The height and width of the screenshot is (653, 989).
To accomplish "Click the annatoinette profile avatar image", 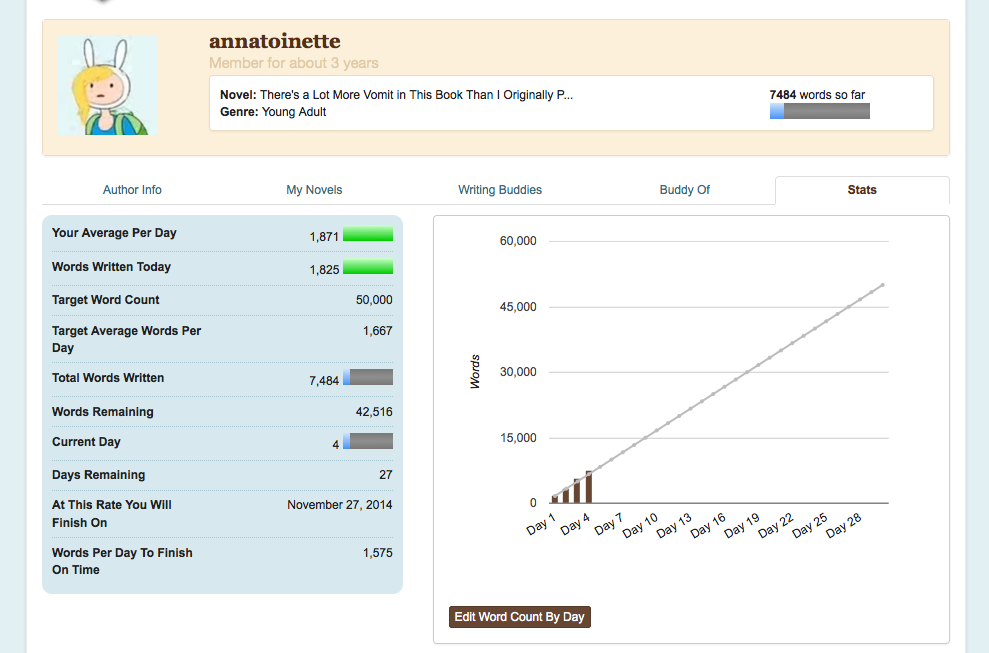I will pos(107,86).
